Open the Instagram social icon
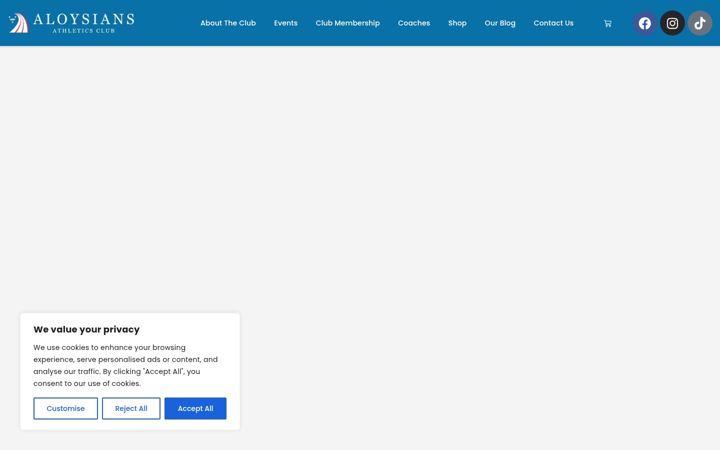Screen dimensions: 720x450 tap(672, 23)
